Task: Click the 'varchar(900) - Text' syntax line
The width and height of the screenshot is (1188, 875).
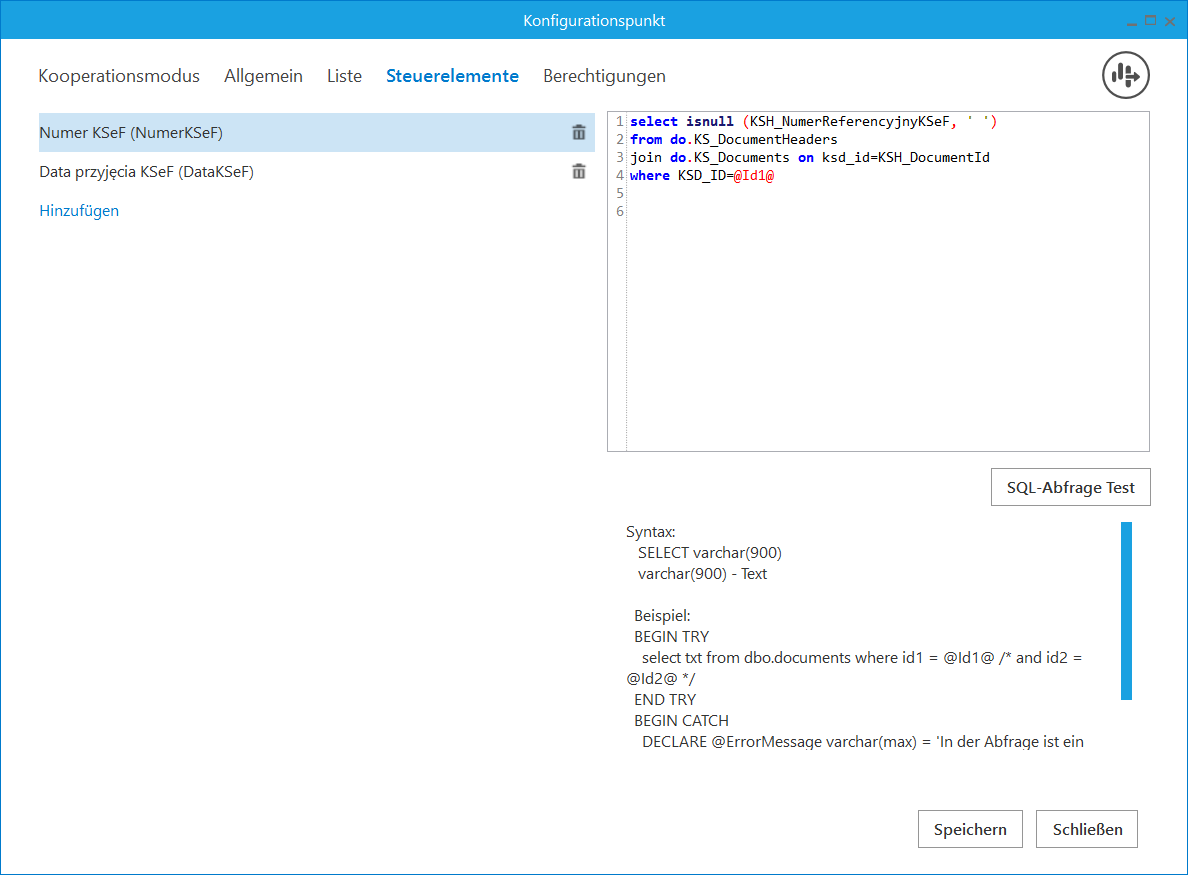Action: tap(702, 573)
